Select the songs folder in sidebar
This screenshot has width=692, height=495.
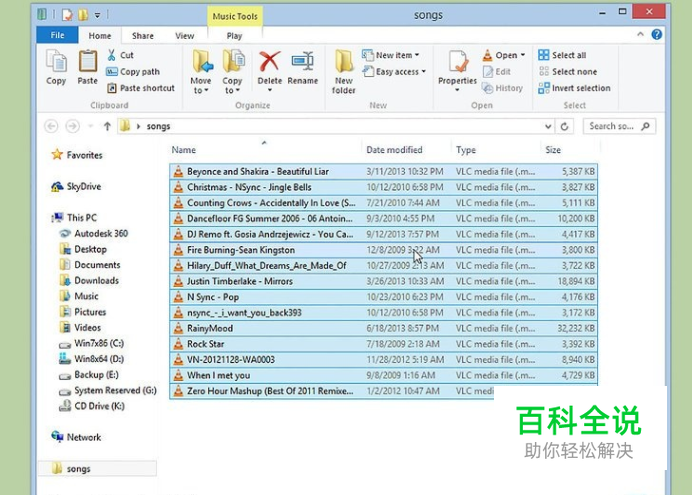[97, 469]
